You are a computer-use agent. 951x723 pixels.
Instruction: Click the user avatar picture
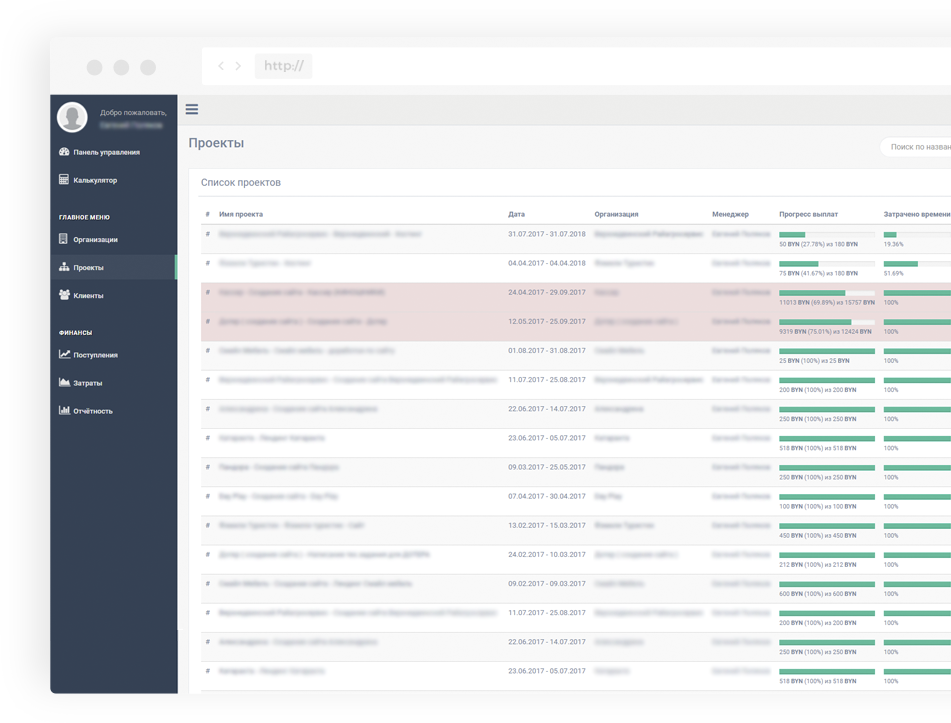coord(72,117)
